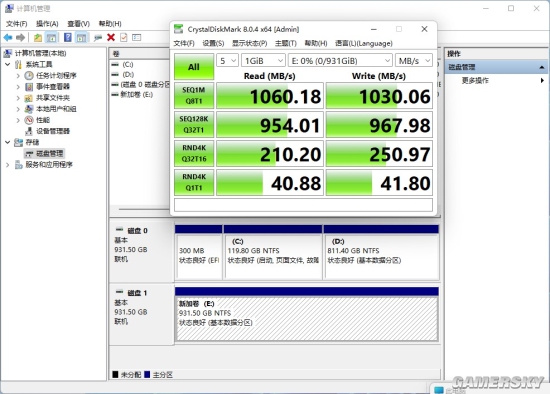
Task: Open 查看(V) menu in Computer Management
Action: pyautogui.click(x=79, y=24)
